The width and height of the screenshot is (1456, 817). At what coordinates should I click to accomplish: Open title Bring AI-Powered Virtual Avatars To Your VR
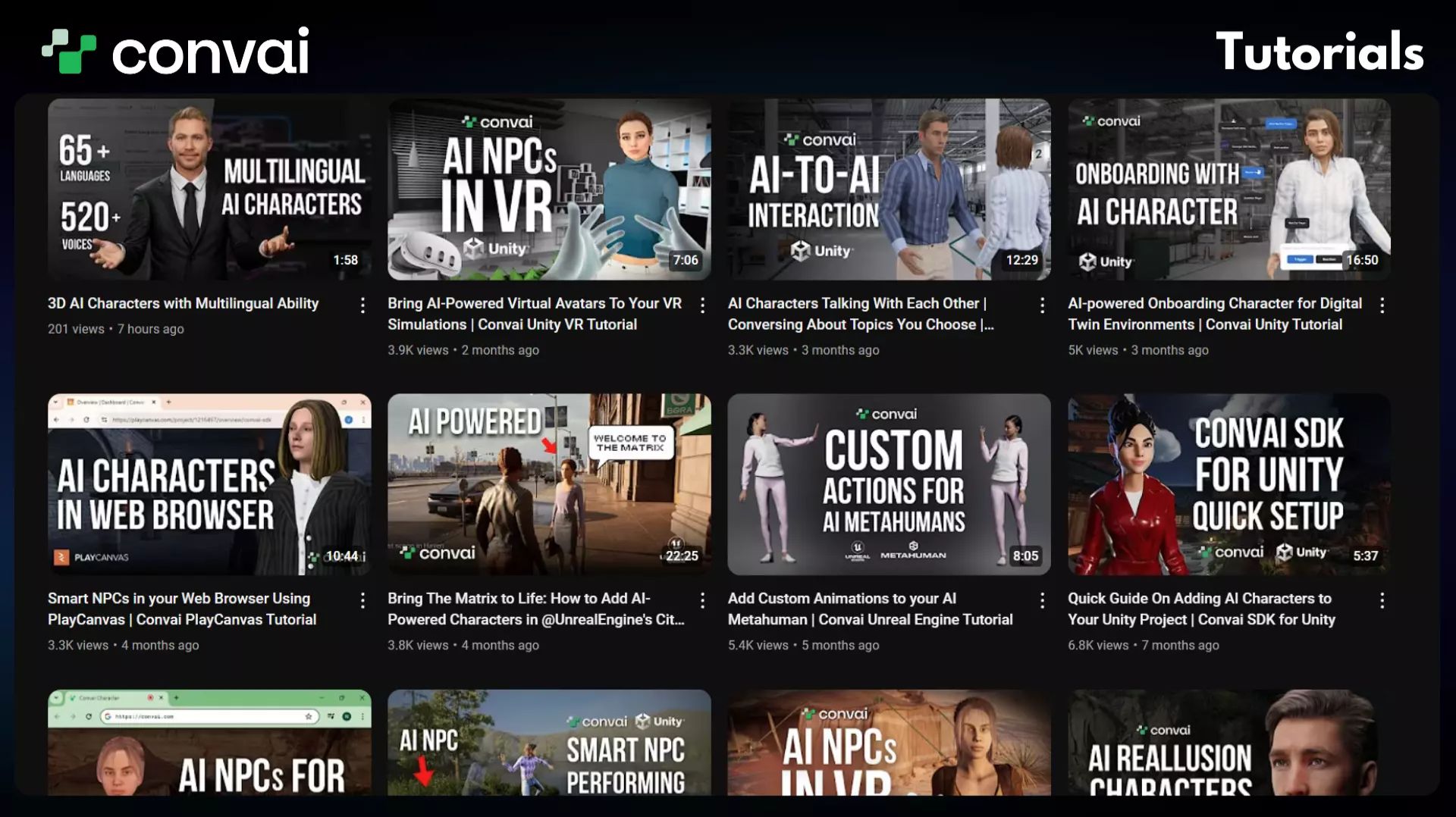tap(535, 314)
